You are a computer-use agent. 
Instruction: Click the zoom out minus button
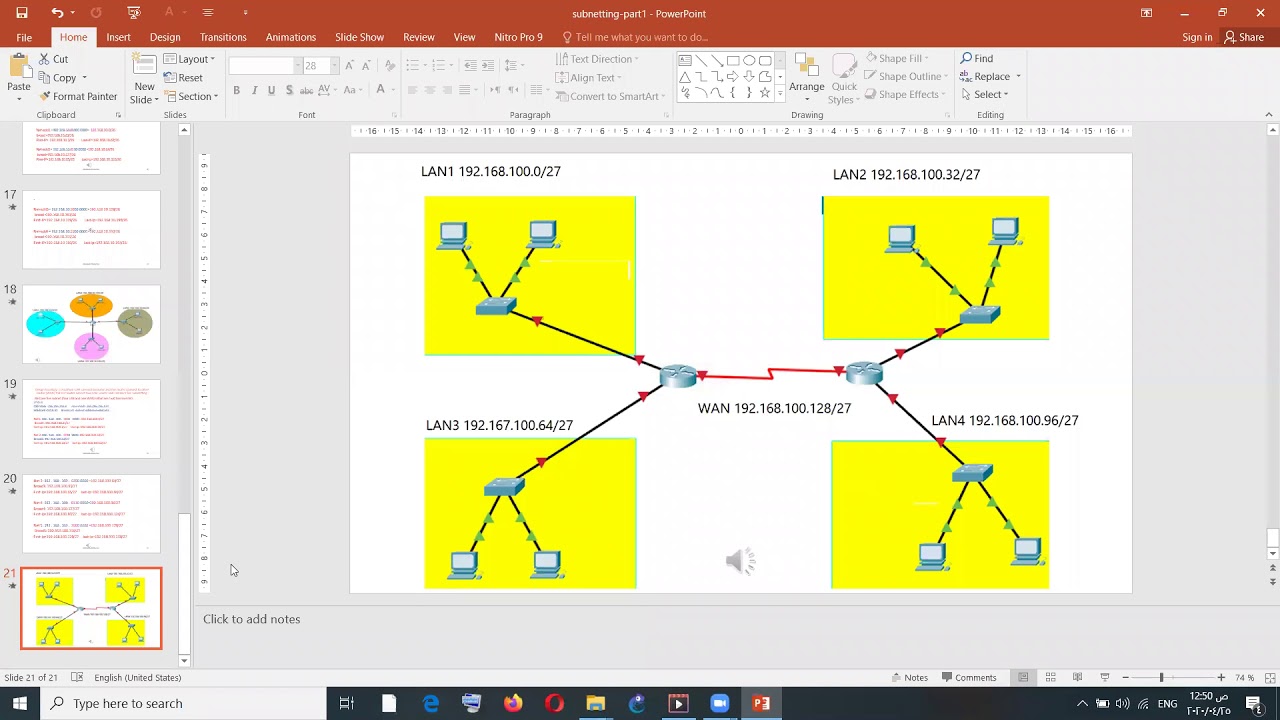click(1125, 678)
